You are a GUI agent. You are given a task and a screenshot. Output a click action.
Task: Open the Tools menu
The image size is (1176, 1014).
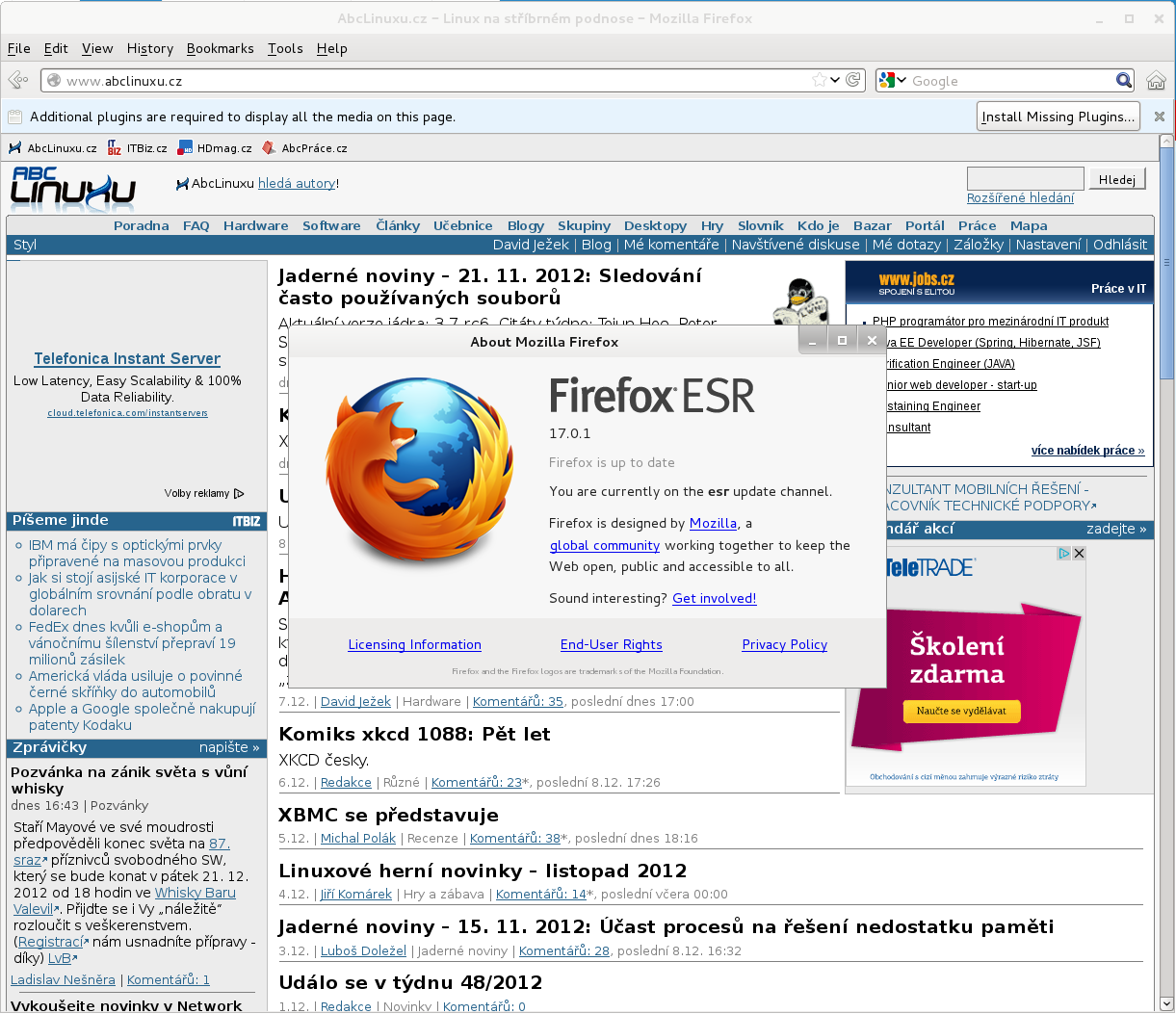pos(285,48)
